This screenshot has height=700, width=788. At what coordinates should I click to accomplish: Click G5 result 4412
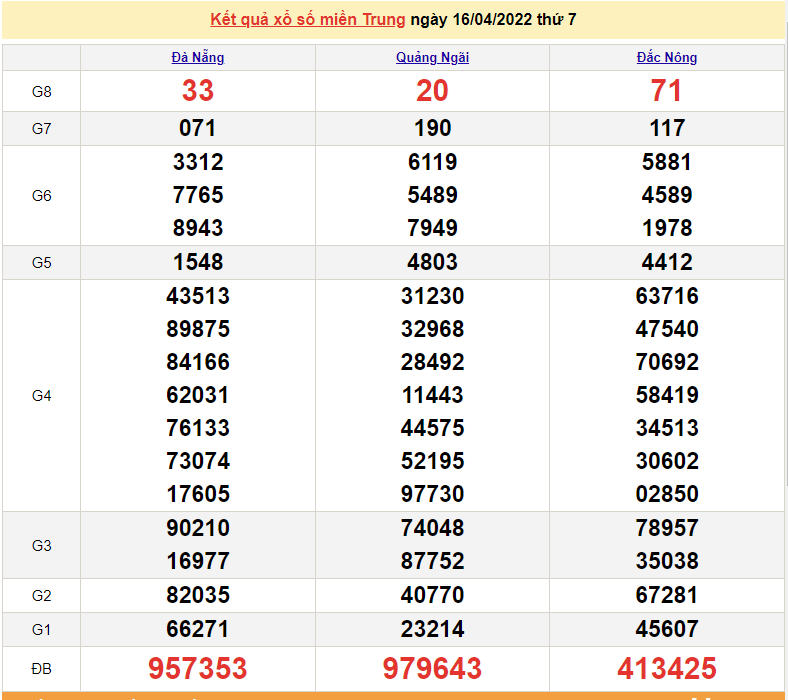(666, 262)
